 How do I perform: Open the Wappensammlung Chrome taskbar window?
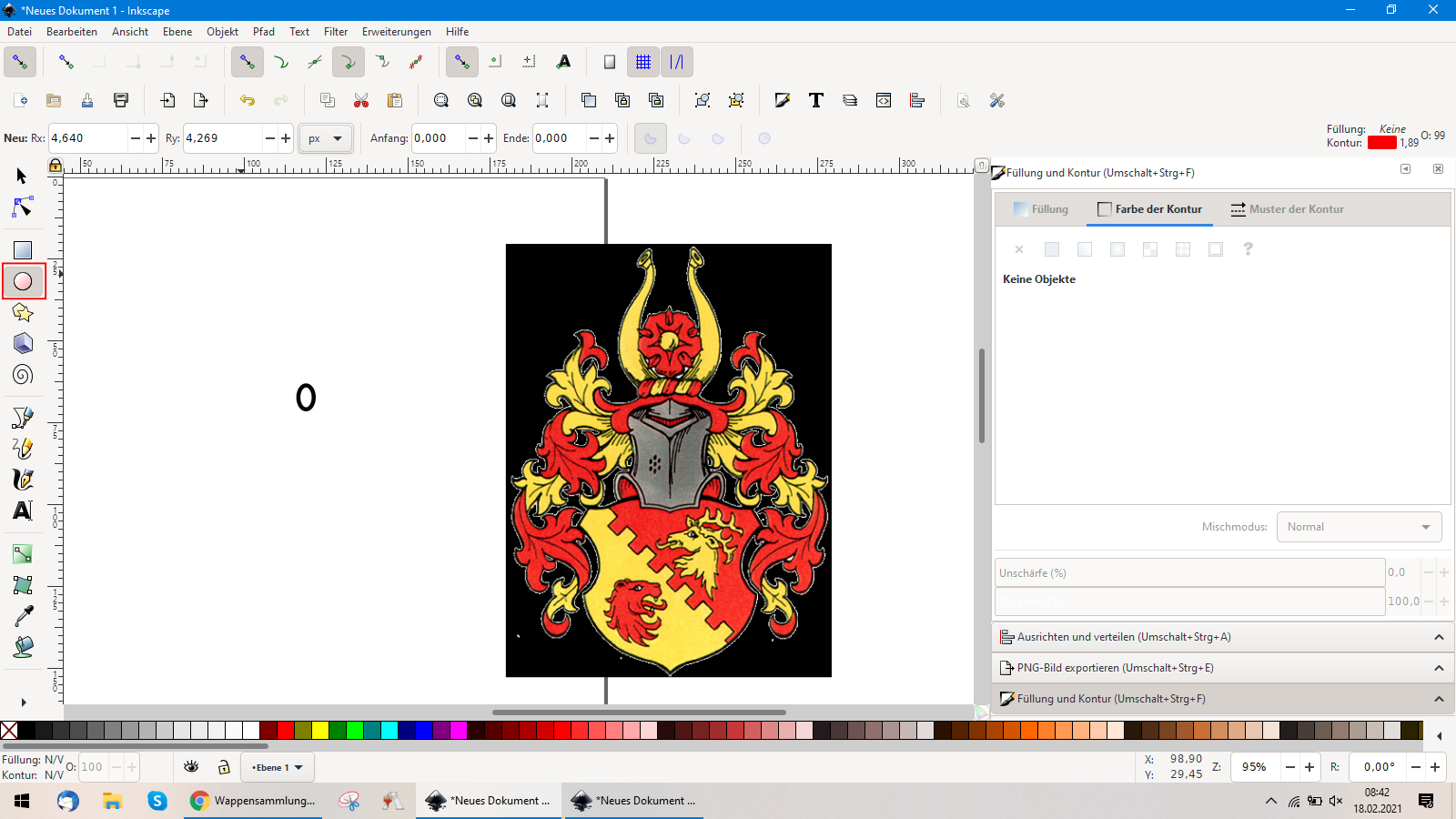[x=253, y=801]
